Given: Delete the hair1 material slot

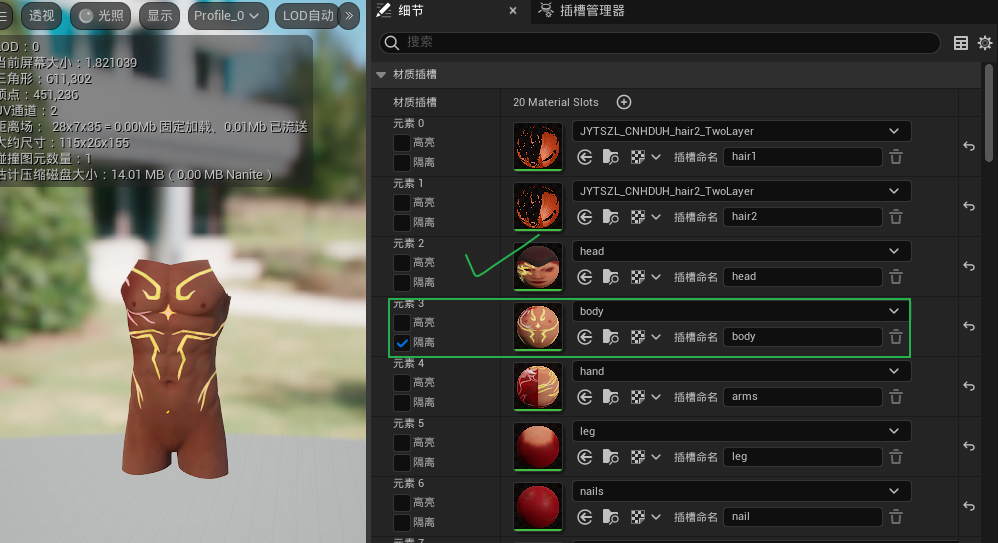Looking at the screenshot, I should coord(896,157).
